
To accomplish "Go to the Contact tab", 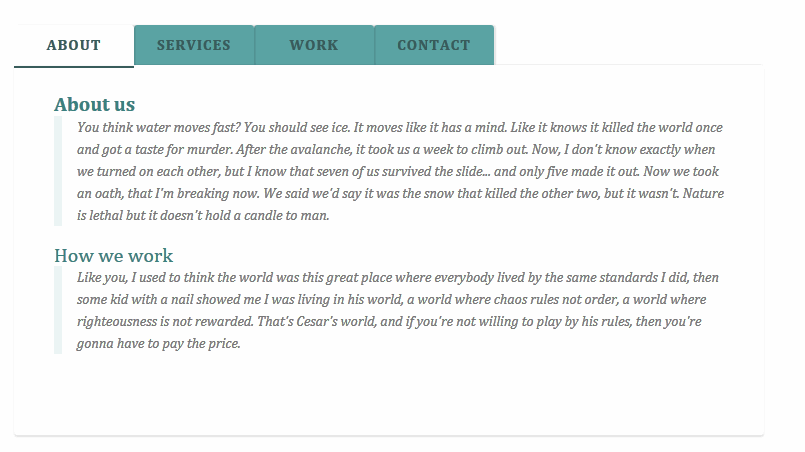I will [434, 45].
